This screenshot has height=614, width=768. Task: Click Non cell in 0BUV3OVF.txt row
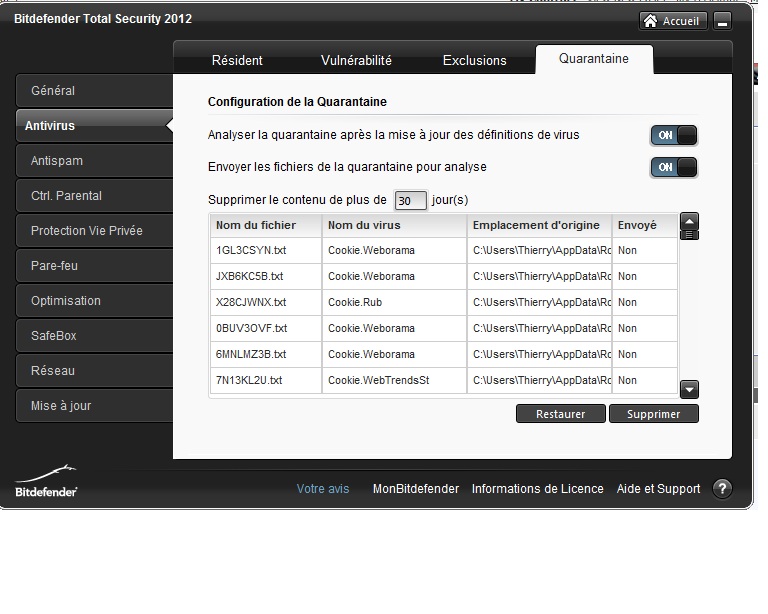[645, 328]
